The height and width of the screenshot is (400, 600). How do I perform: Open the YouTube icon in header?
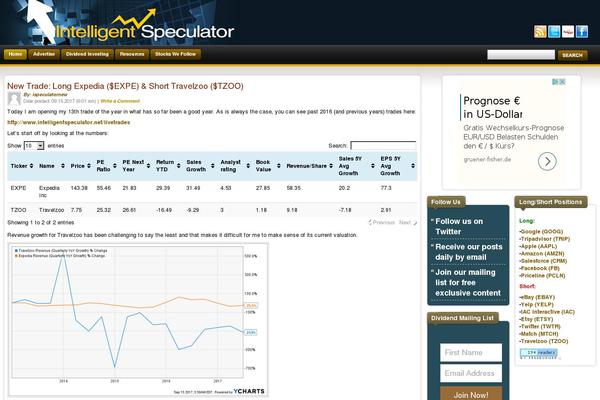(568, 31)
